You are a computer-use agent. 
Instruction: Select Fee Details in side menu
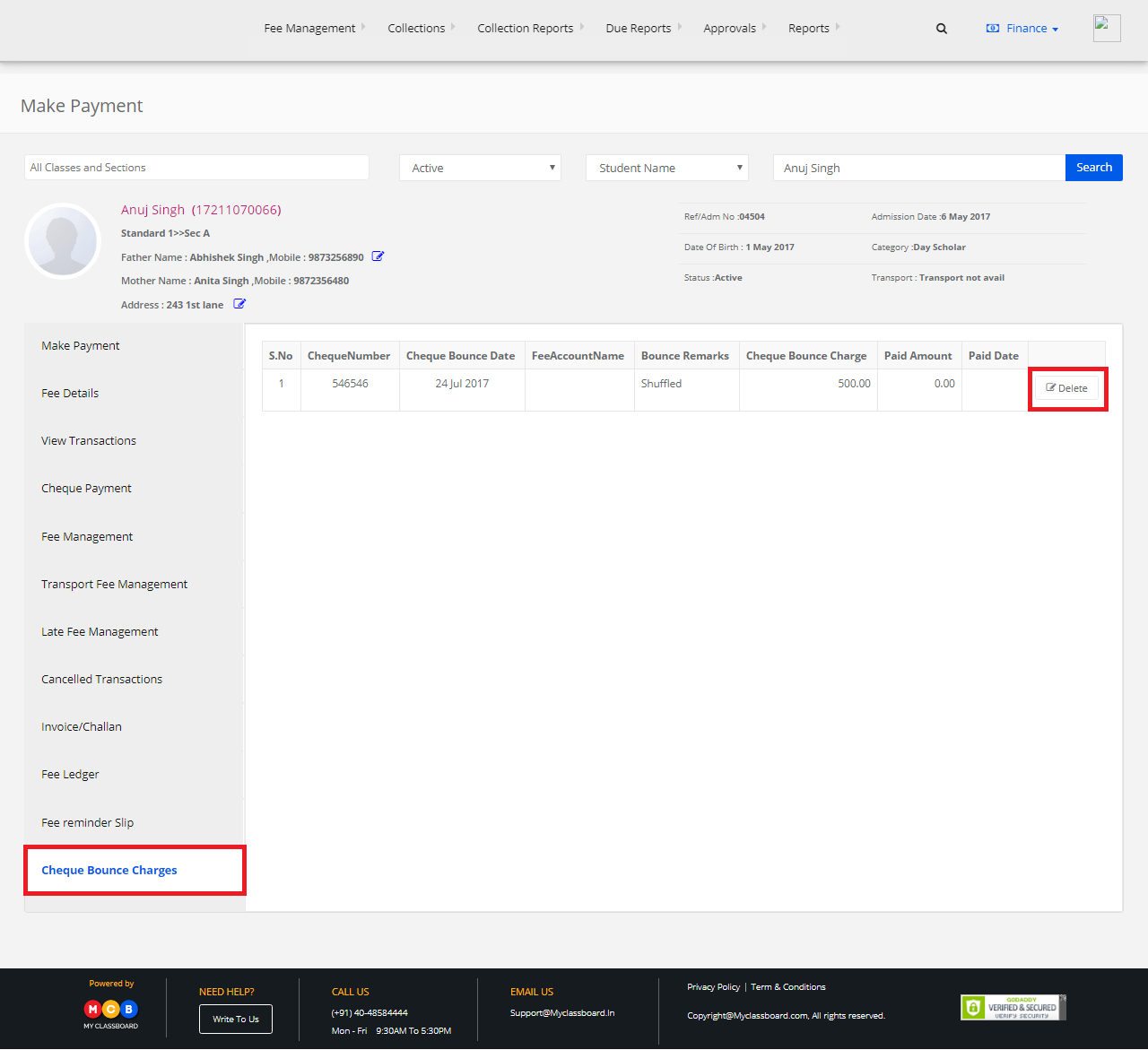[x=134, y=394]
